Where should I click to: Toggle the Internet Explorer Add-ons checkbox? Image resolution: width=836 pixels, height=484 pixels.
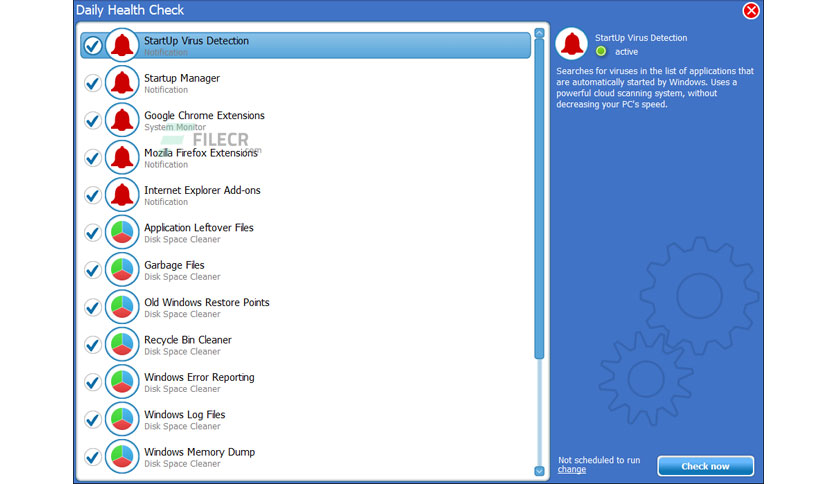click(93, 195)
